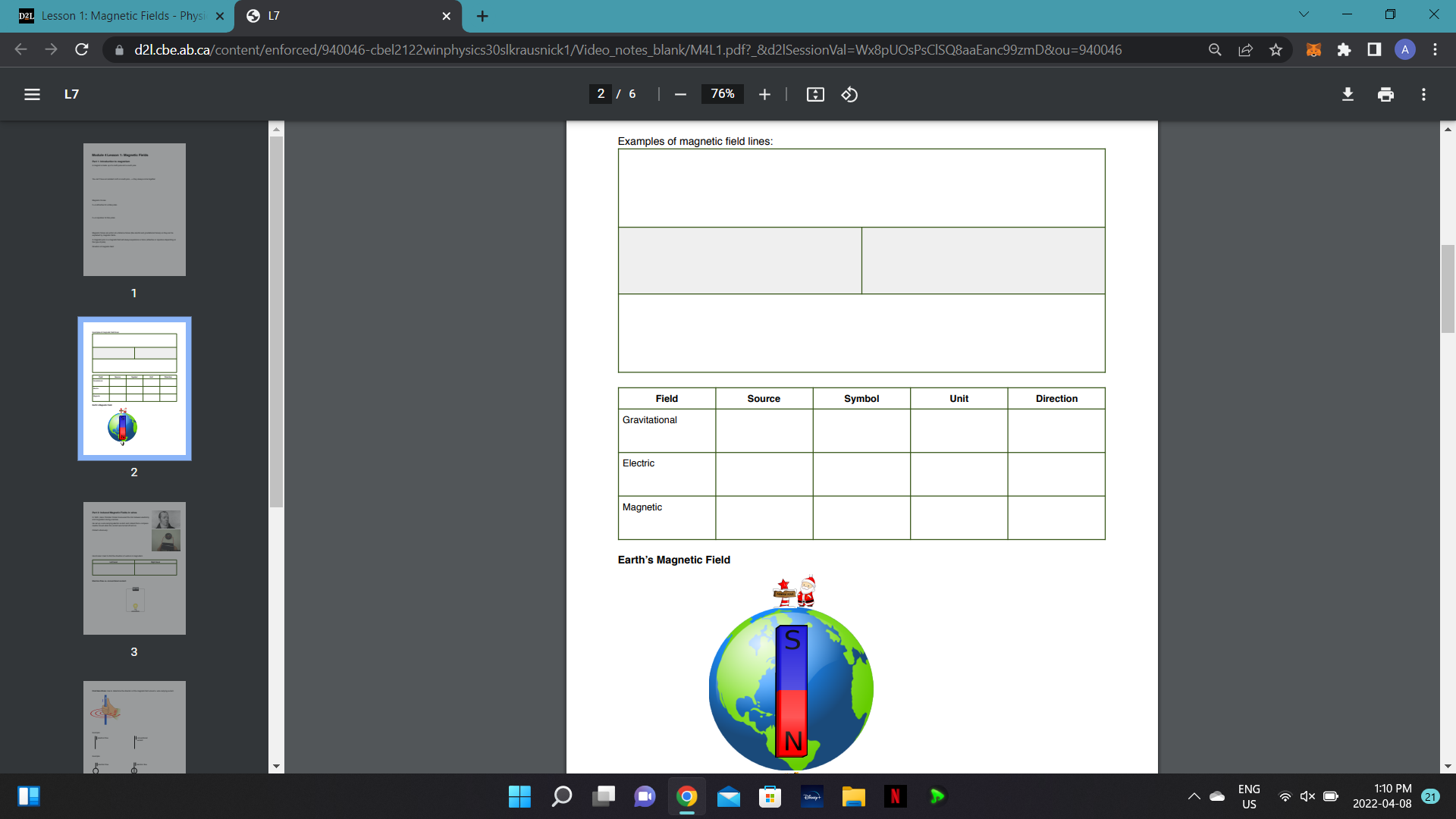The height and width of the screenshot is (819, 1456).
Task: Check the battery status icon
Action: [1330, 796]
